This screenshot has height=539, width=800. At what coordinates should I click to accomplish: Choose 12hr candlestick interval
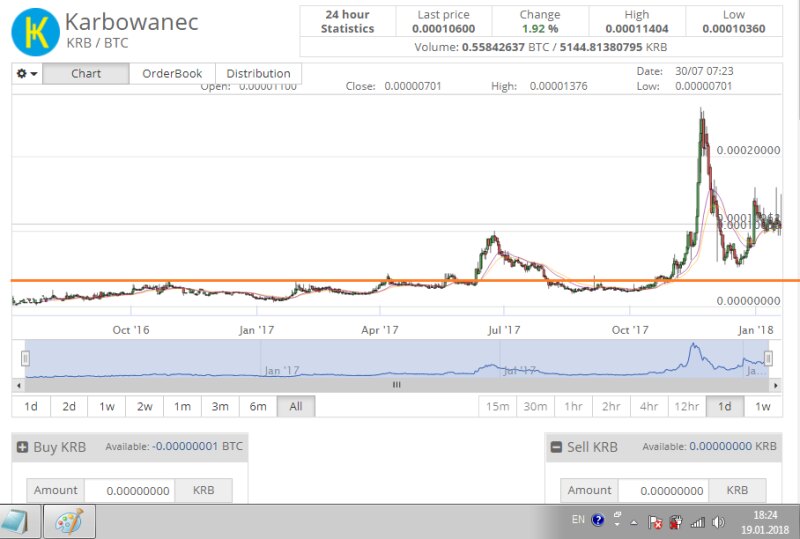click(x=686, y=406)
